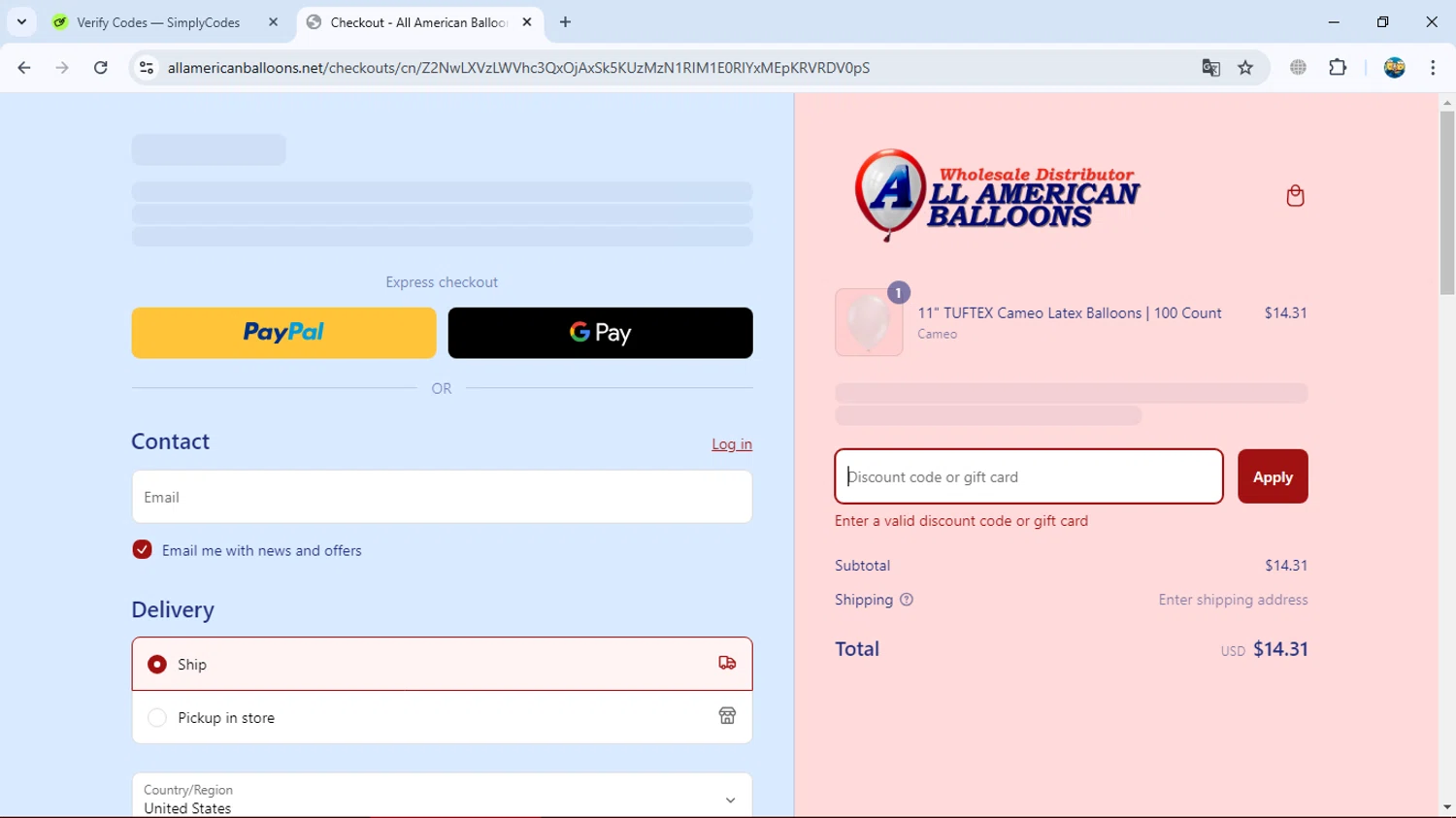
Task: Click the Cameo variant label
Action: (x=937, y=334)
